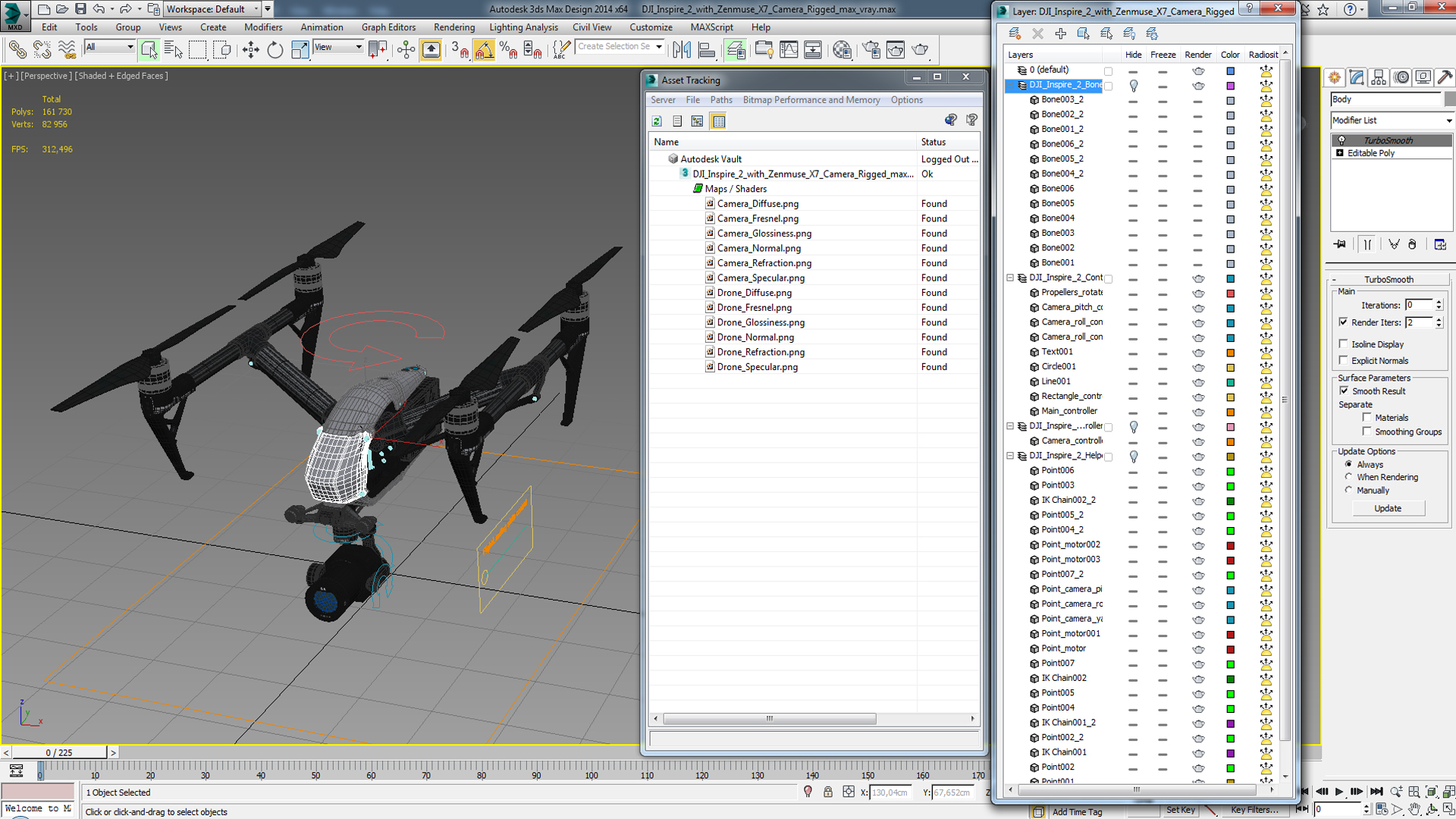Enable Isoline Display checkbox
The width and height of the screenshot is (1456, 819).
pos(1344,344)
